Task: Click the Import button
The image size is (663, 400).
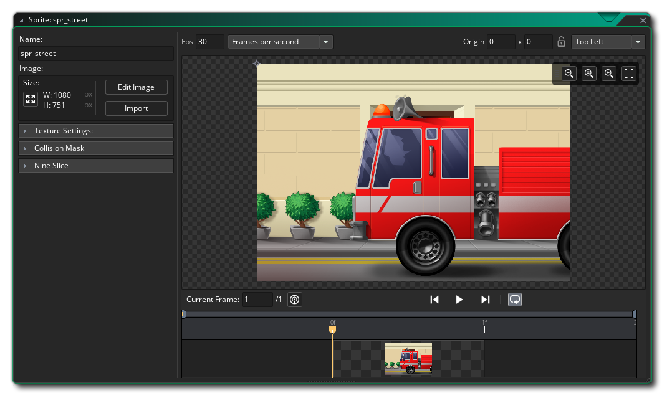Action: pos(136,108)
